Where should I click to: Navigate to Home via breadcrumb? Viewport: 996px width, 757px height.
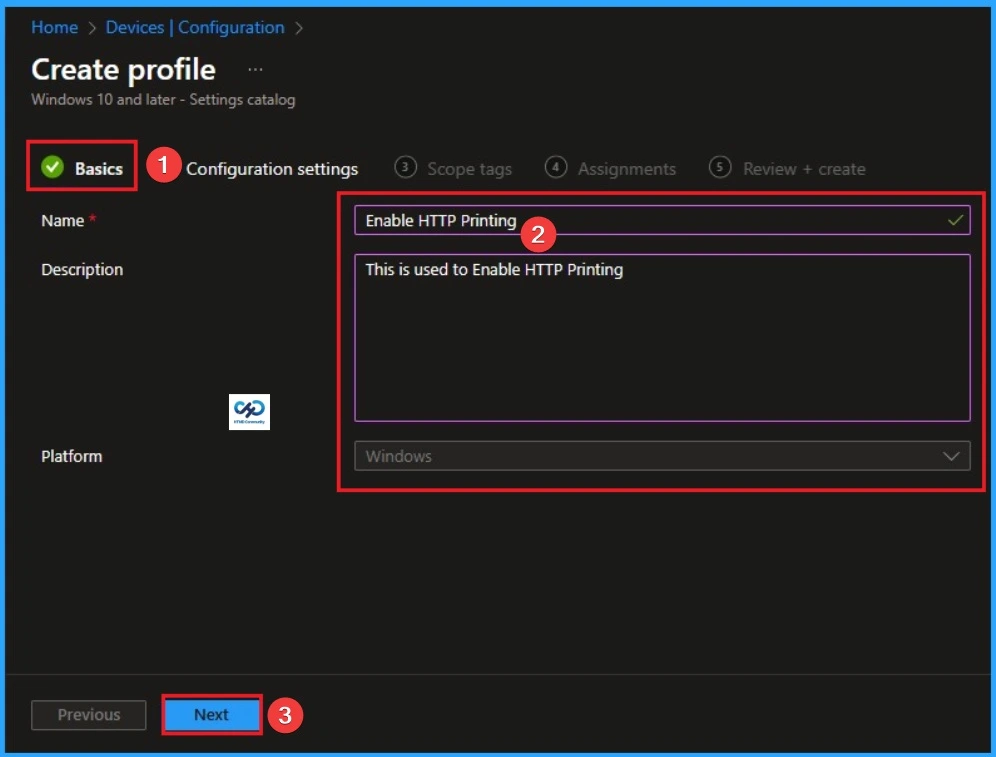click(x=54, y=27)
